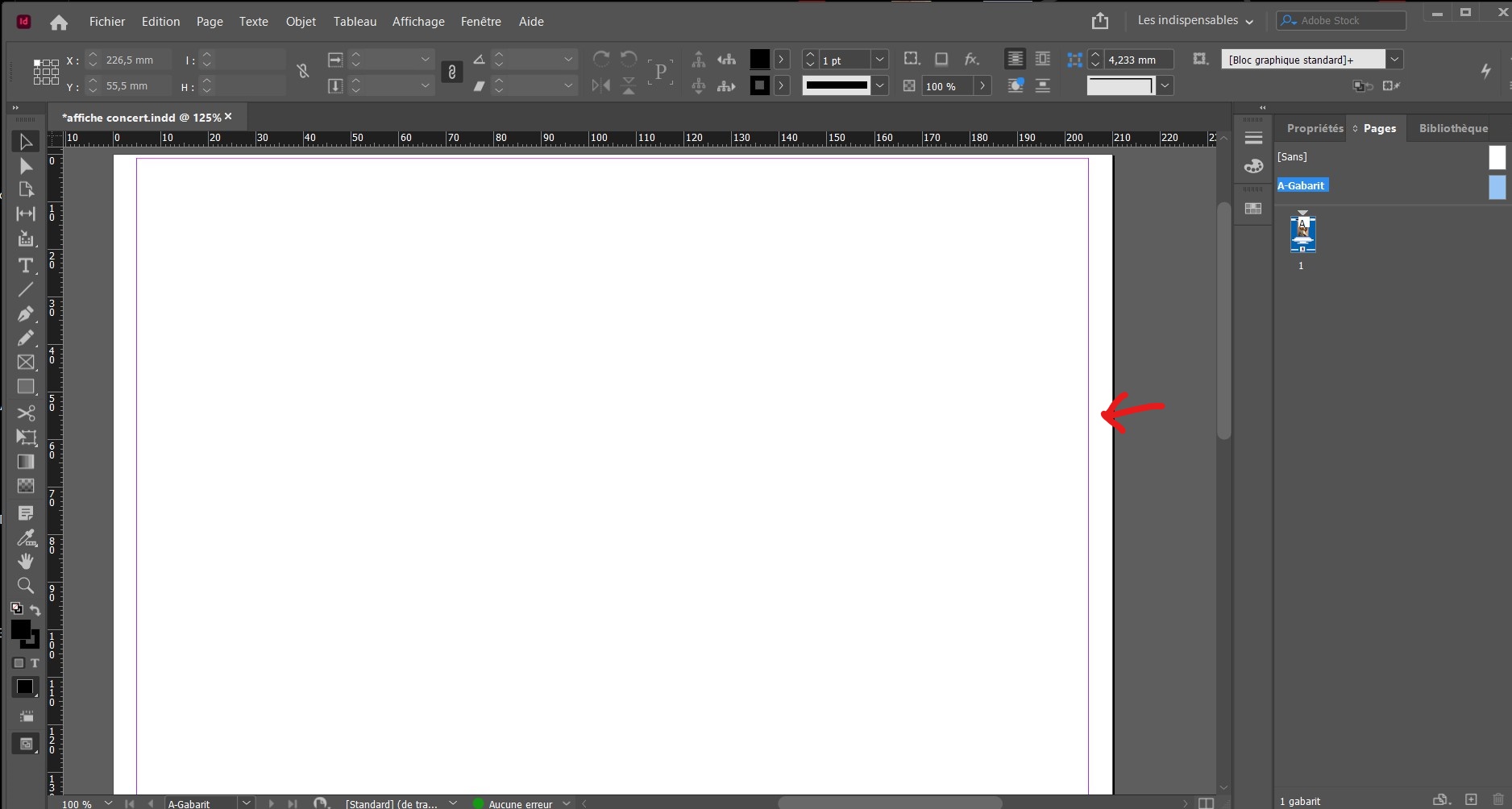
Task: Switch to the Bibliothèque tab
Action: (1452, 128)
